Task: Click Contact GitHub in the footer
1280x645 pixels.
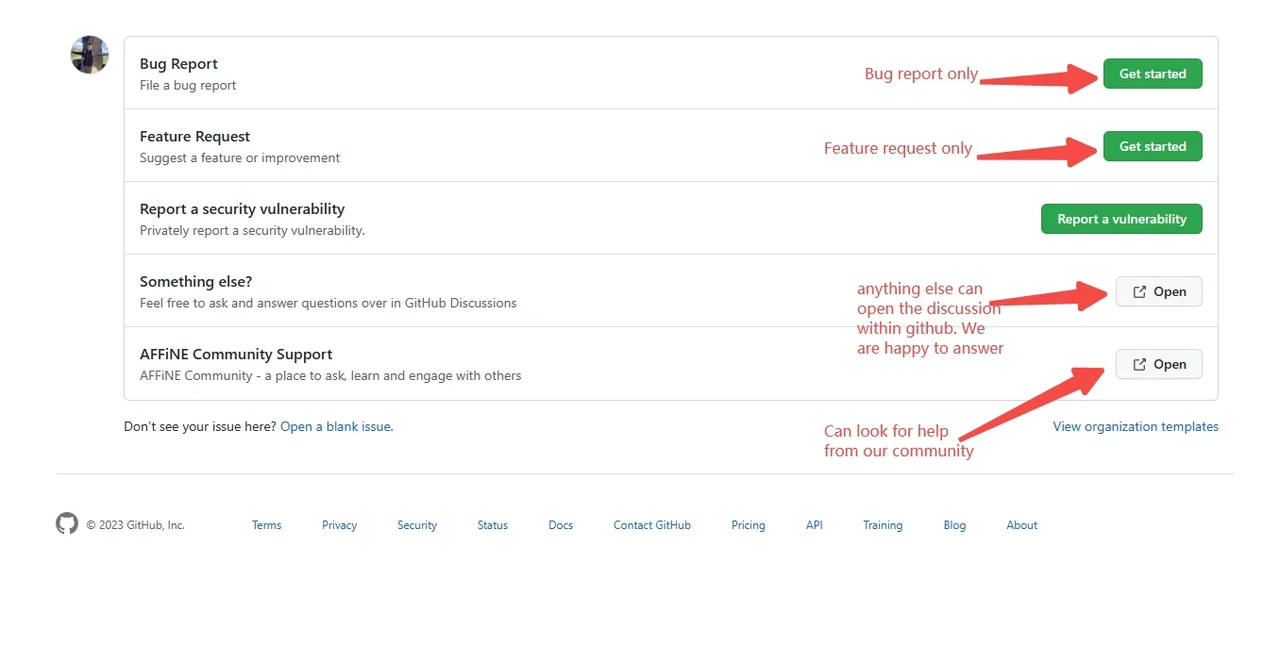Action: click(x=652, y=525)
